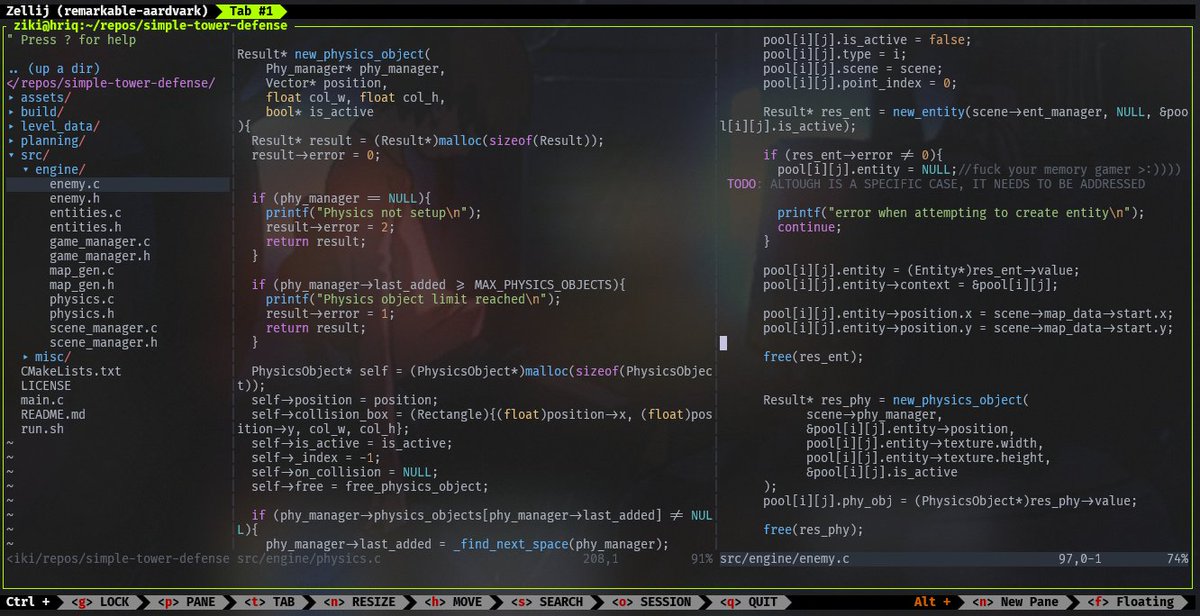Click the 74% scroll indicator
The height and width of the screenshot is (616, 1200).
1177,559
